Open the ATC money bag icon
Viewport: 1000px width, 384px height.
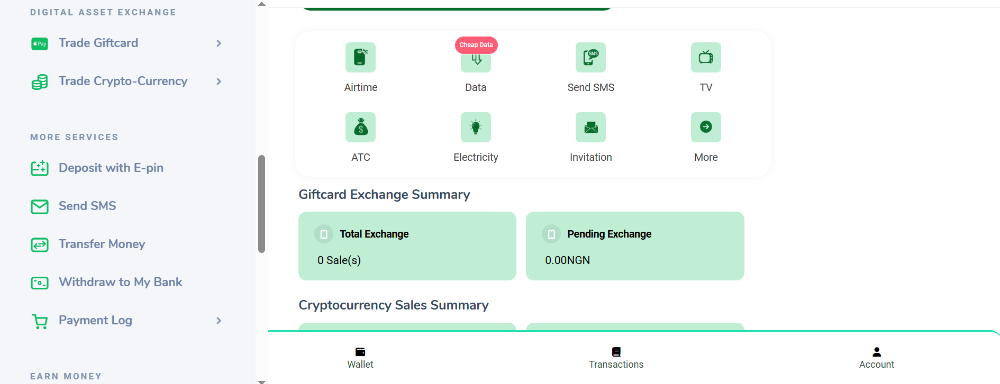tap(360, 128)
